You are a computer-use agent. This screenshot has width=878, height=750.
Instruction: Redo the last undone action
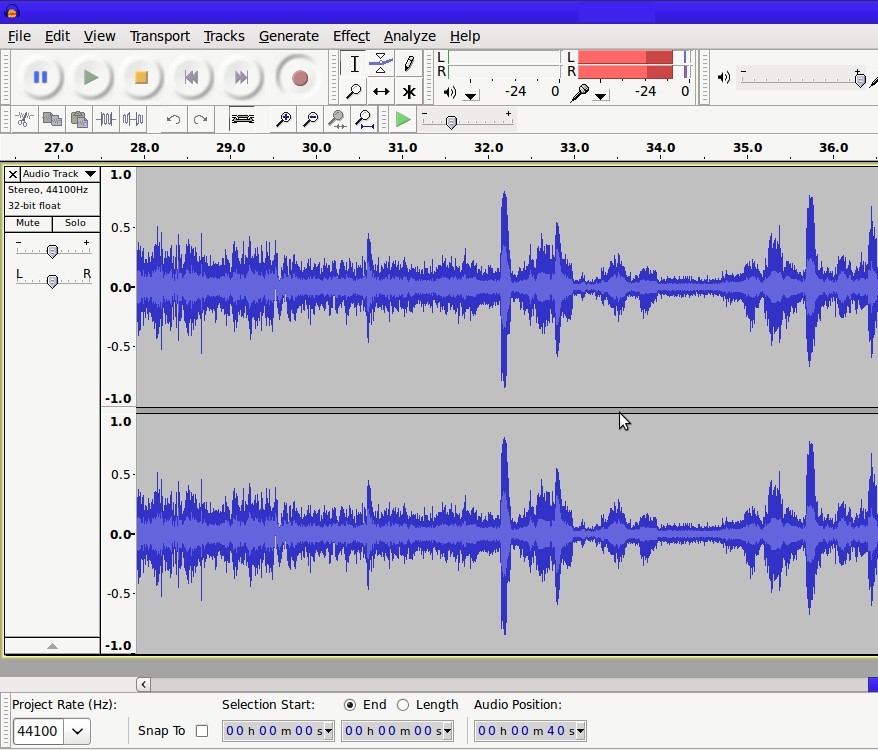coord(200,119)
